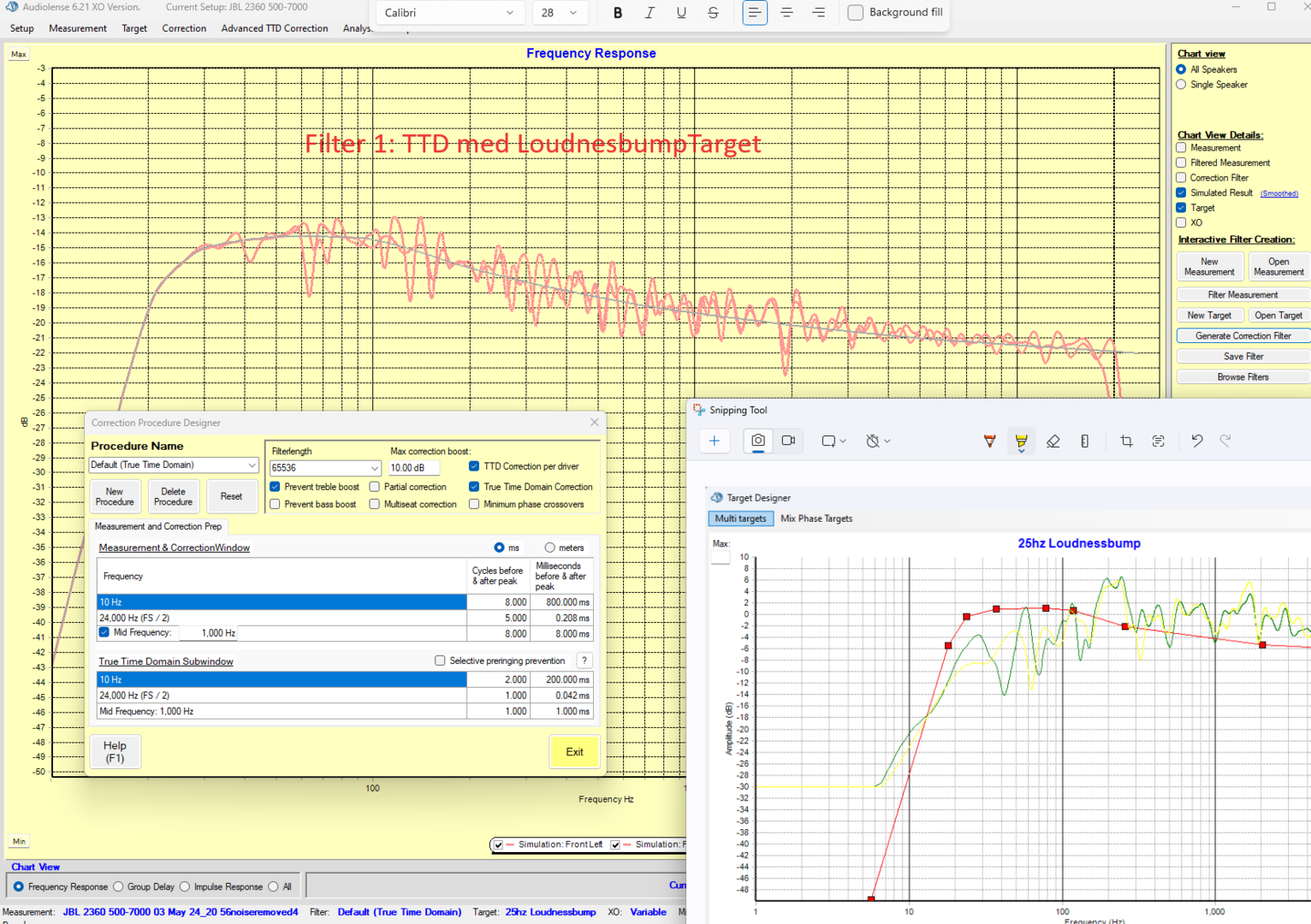Switch to video record mode
Viewport: 1311px width, 924px height.
(788, 441)
